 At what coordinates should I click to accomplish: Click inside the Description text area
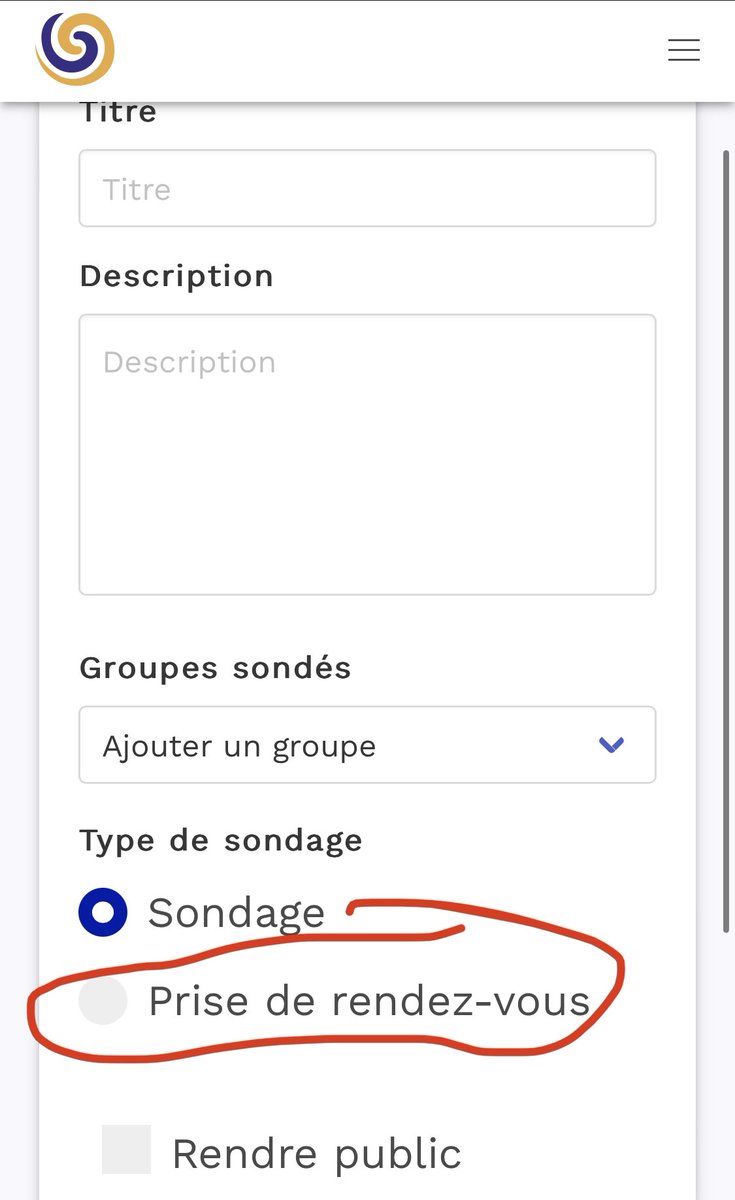(367, 455)
